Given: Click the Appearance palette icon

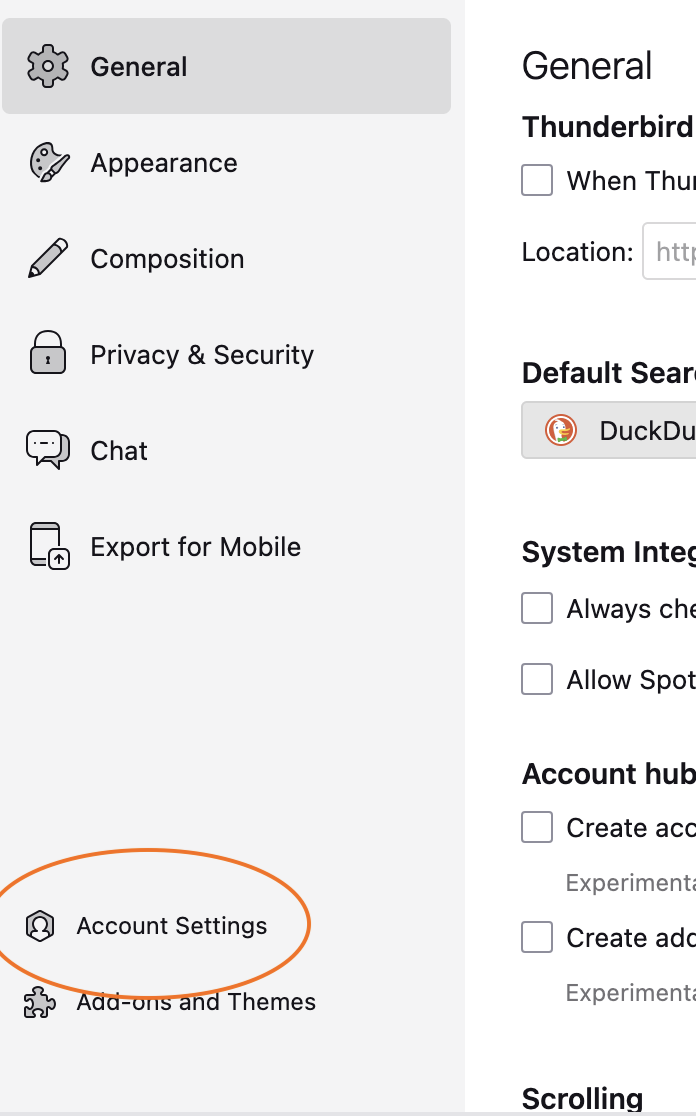Looking at the screenshot, I should click(x=48, y=163).
